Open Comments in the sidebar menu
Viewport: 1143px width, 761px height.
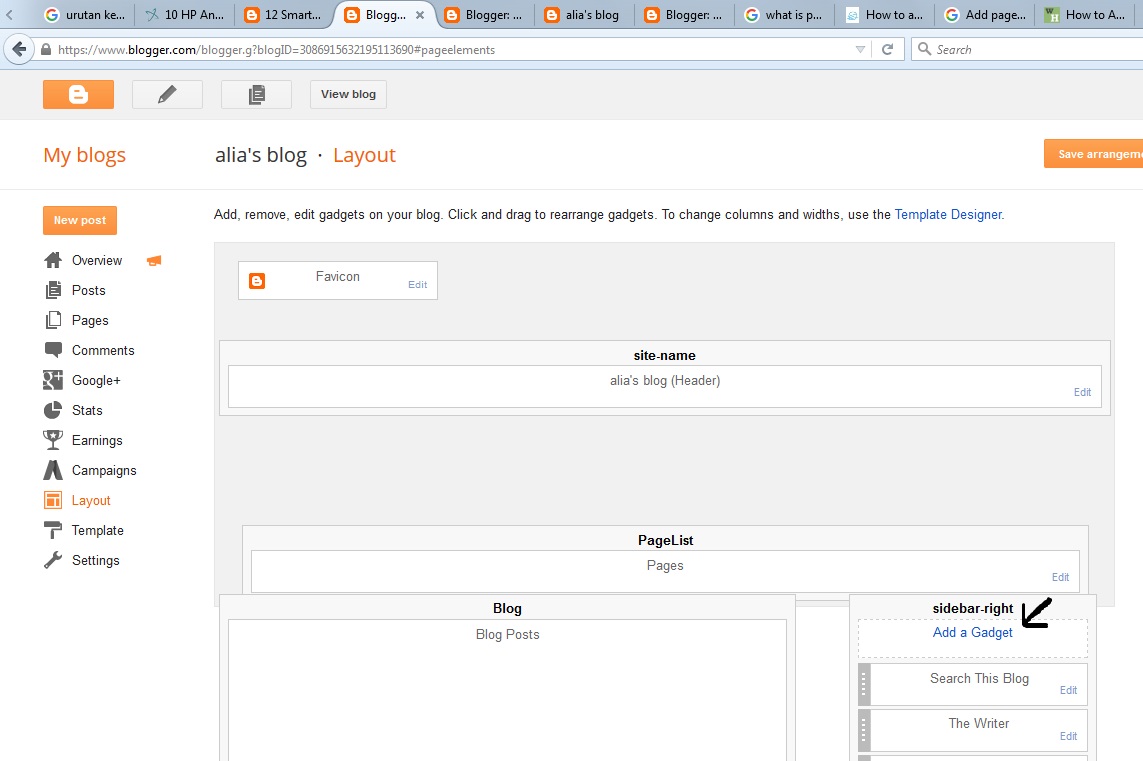point(104,350)
